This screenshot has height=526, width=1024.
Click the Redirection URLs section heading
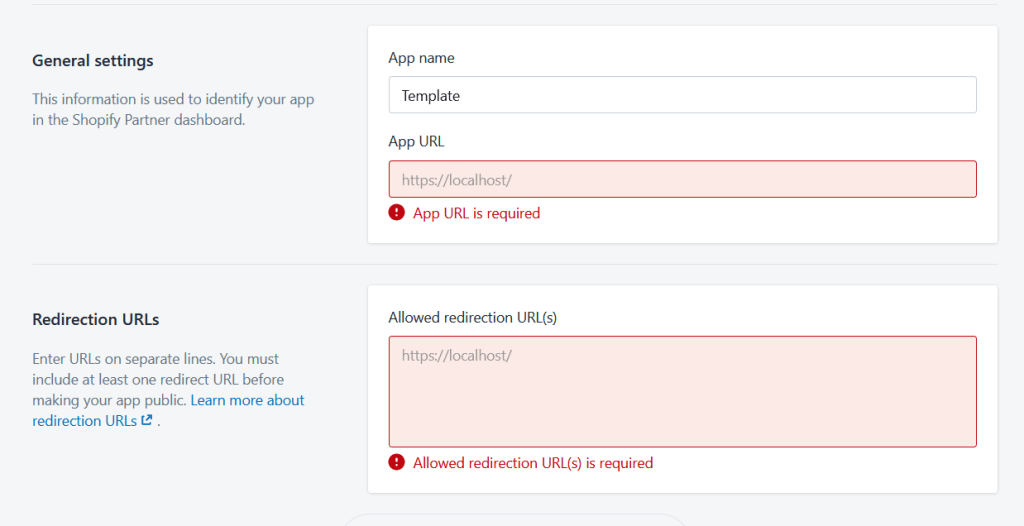tap(96, 320)
